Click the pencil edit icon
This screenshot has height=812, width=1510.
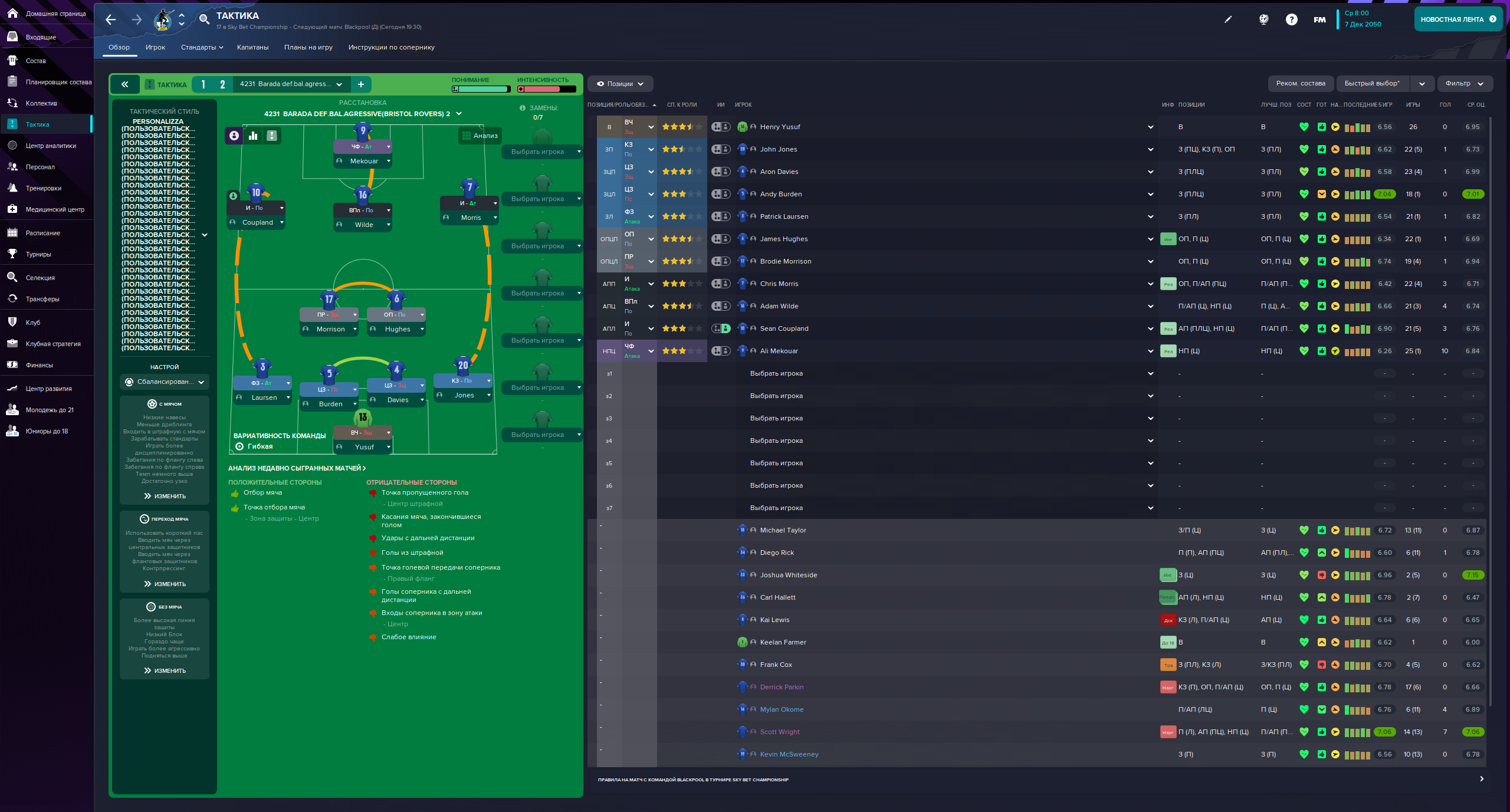[x=1228, y=19]
